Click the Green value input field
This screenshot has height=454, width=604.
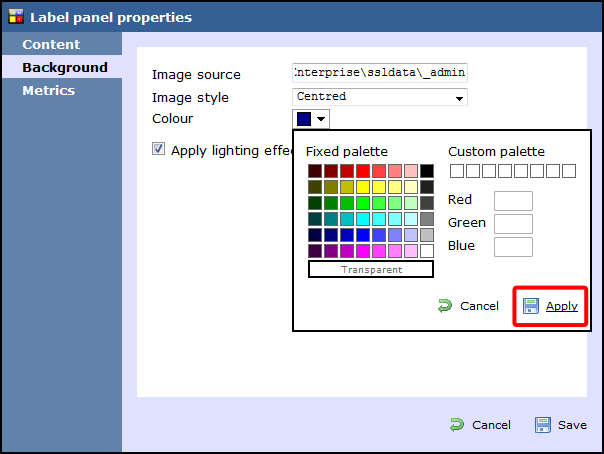tap(513, 224)
